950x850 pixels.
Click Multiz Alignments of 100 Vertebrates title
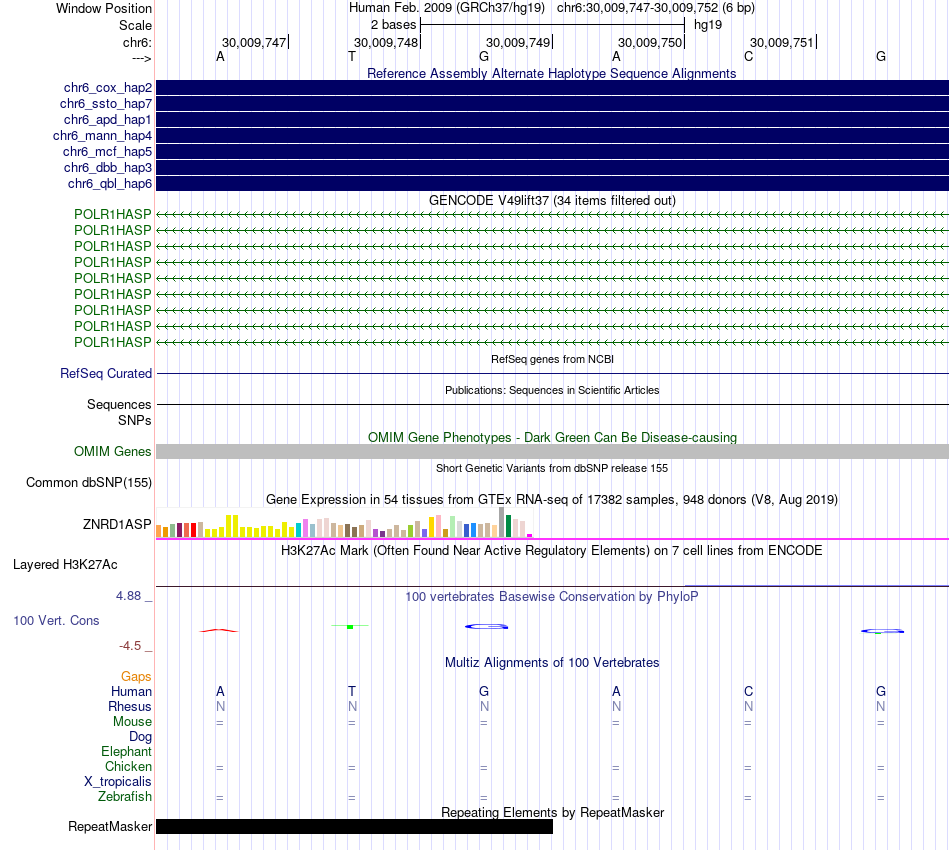tap(552, 663)
